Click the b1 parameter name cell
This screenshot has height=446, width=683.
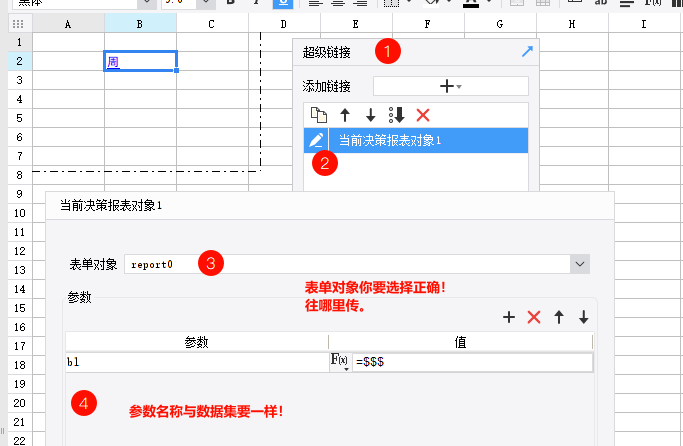(x=197, y=362)
